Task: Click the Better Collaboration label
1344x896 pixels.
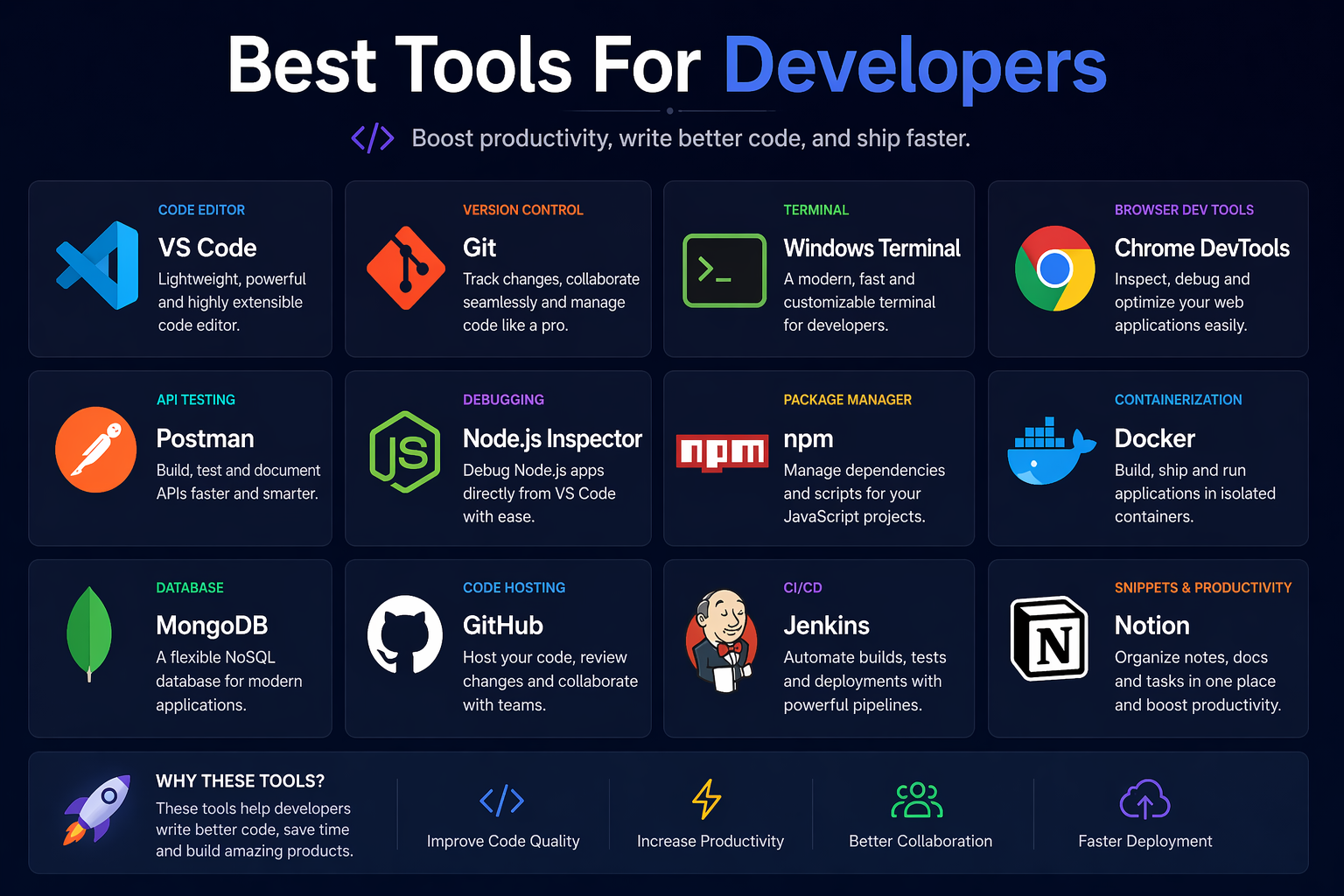Action: (x=920, y=841)
